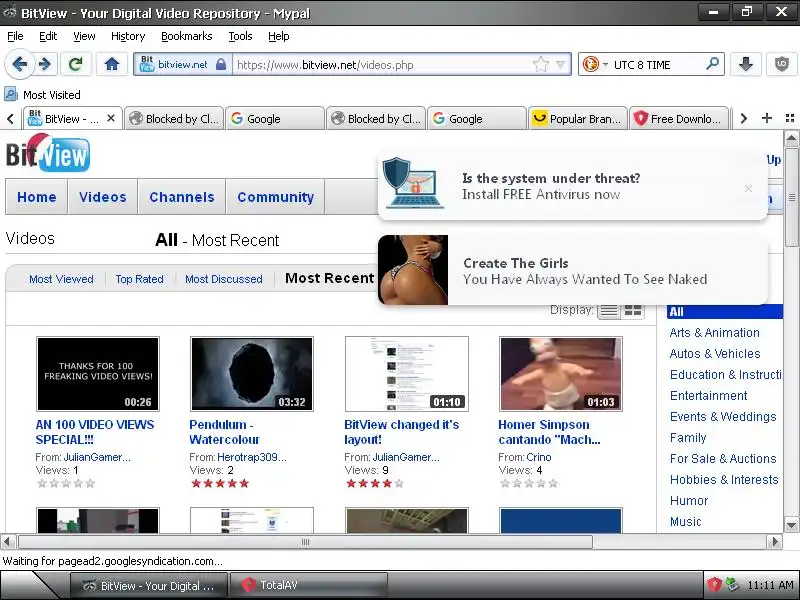The image size is (800, 600).
Task: Filter by Autos & Vehicles category
Action: pos(715,354)
